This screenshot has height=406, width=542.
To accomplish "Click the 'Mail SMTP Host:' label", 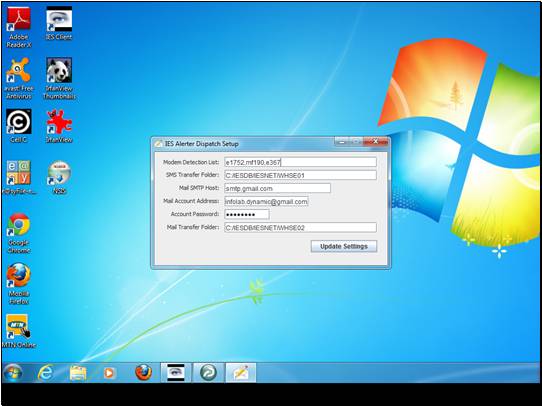I will (199, 188).
